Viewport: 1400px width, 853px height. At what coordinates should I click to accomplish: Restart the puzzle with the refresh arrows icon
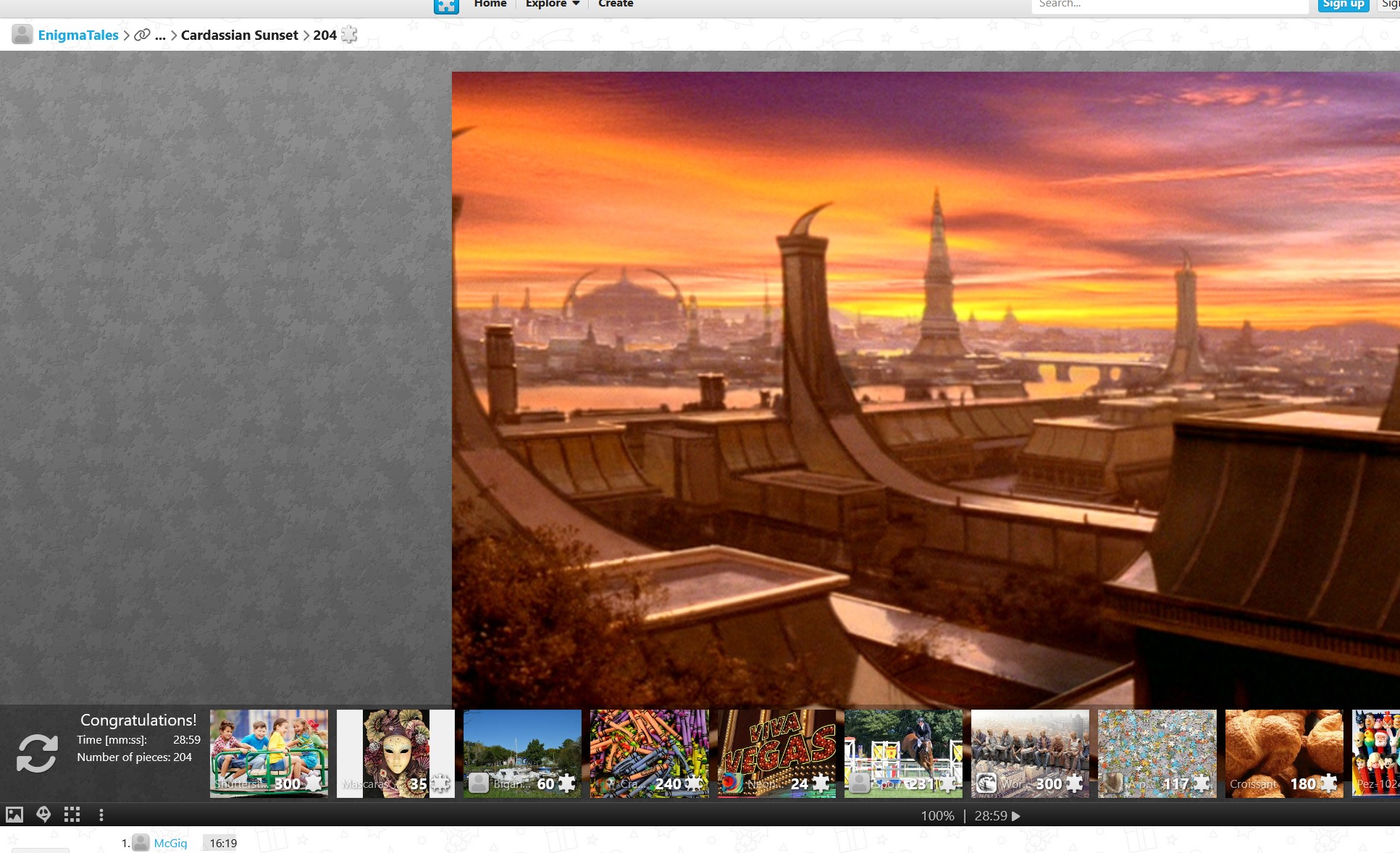point(37,753)
